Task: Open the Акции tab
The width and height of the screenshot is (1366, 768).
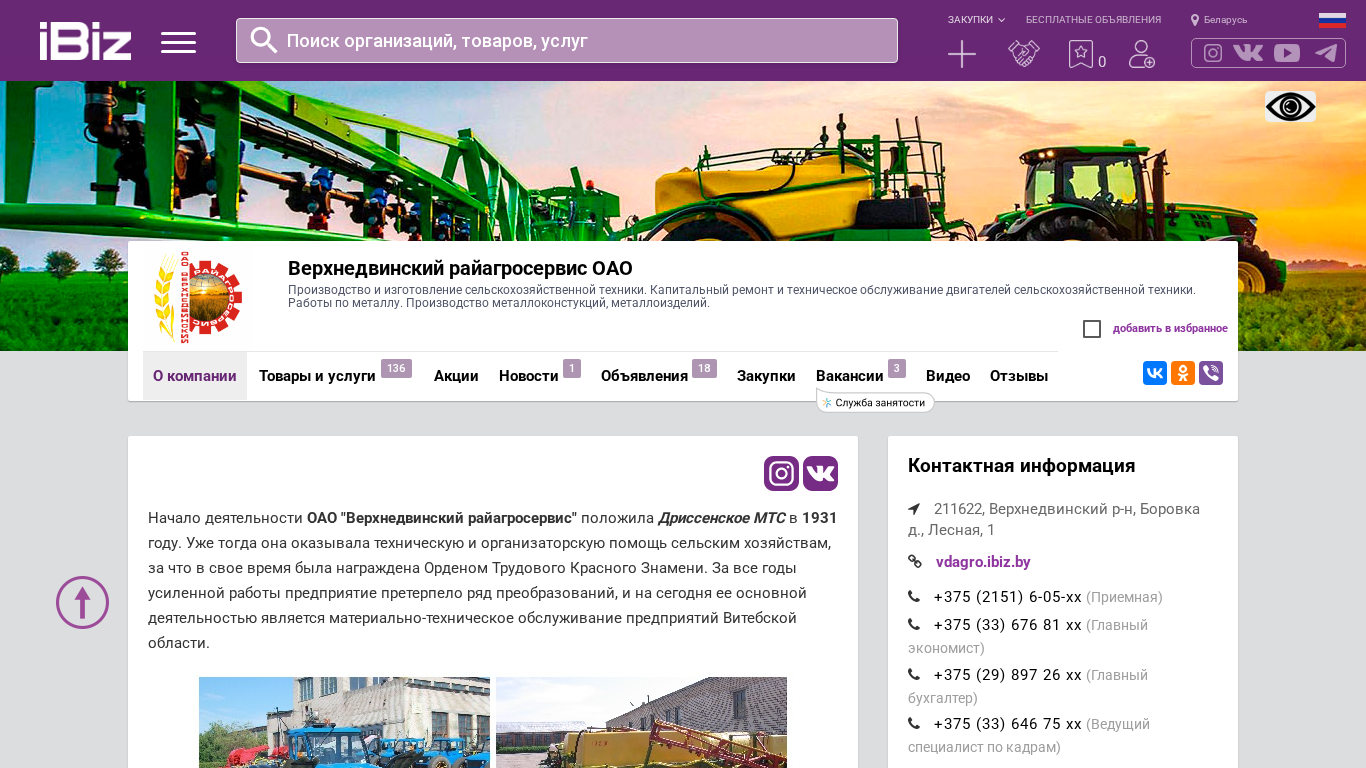Action: point(456,376)
